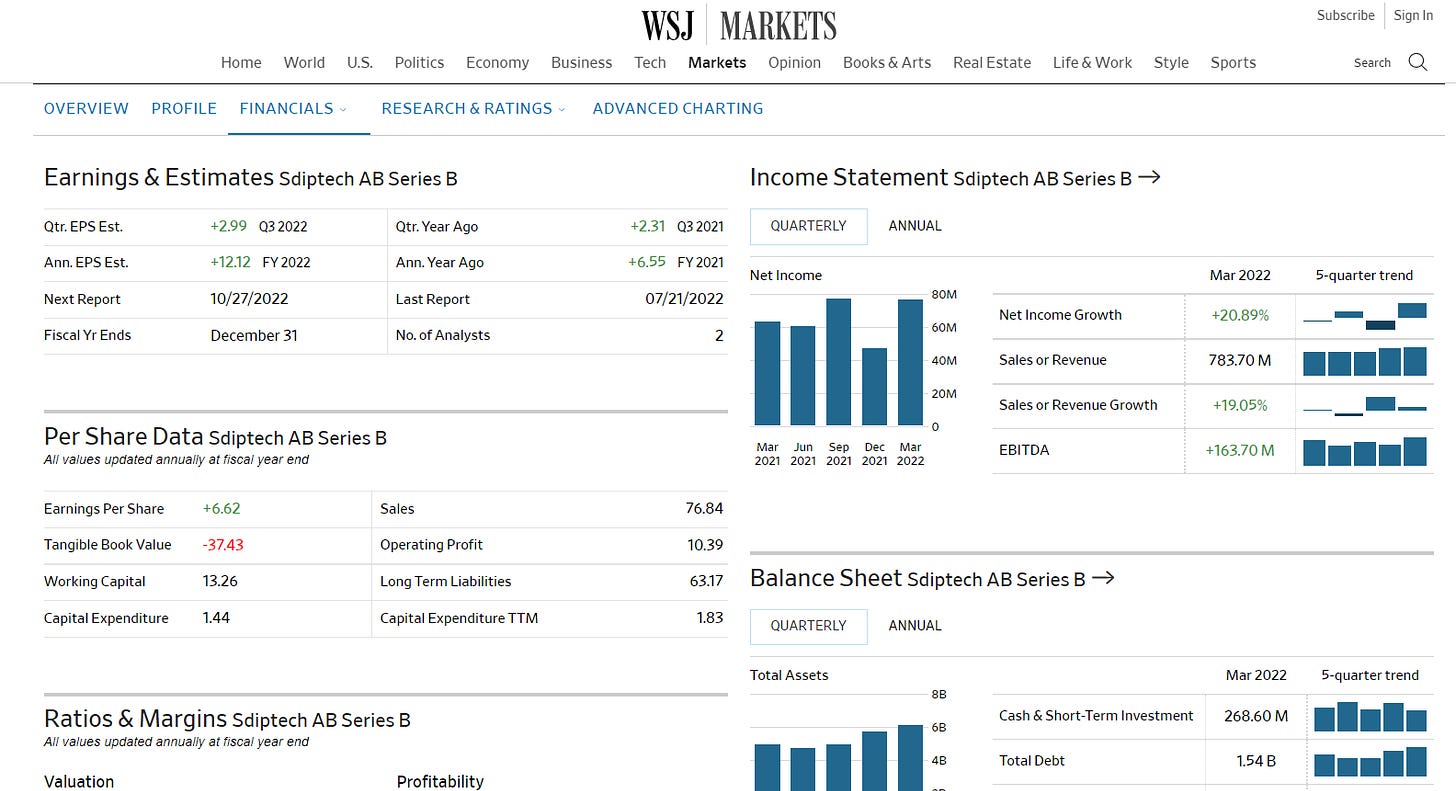Select Quarterly in Balance Sheet section
Image resolution: width=1456 pixels, height=791 pixels.
808,626
